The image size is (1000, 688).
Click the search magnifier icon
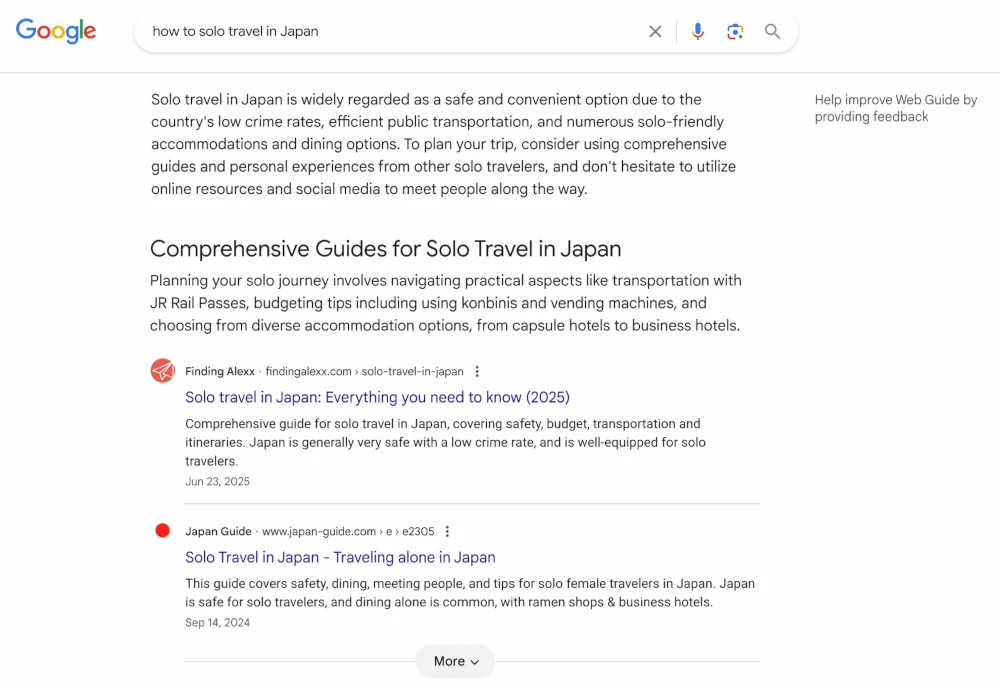[772, 31]
